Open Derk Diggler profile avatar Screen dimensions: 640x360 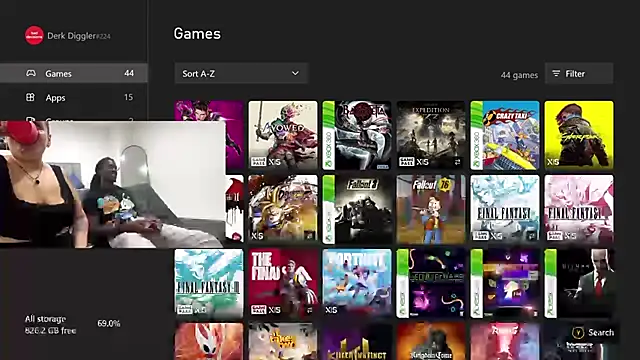tap(34, 36)
